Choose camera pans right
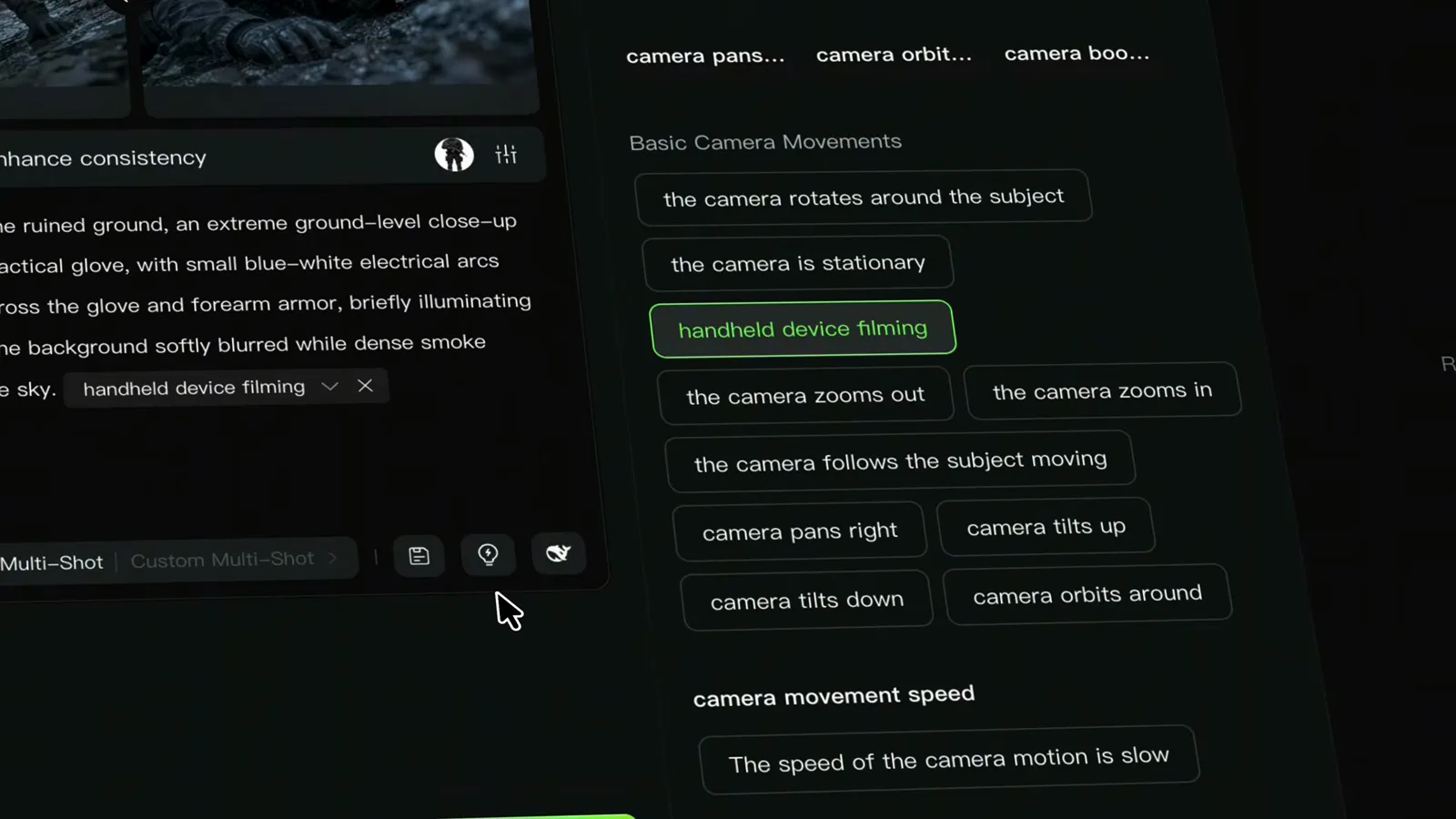The width and height of the screenshot is (1456, 819). (x=799, y=531)
